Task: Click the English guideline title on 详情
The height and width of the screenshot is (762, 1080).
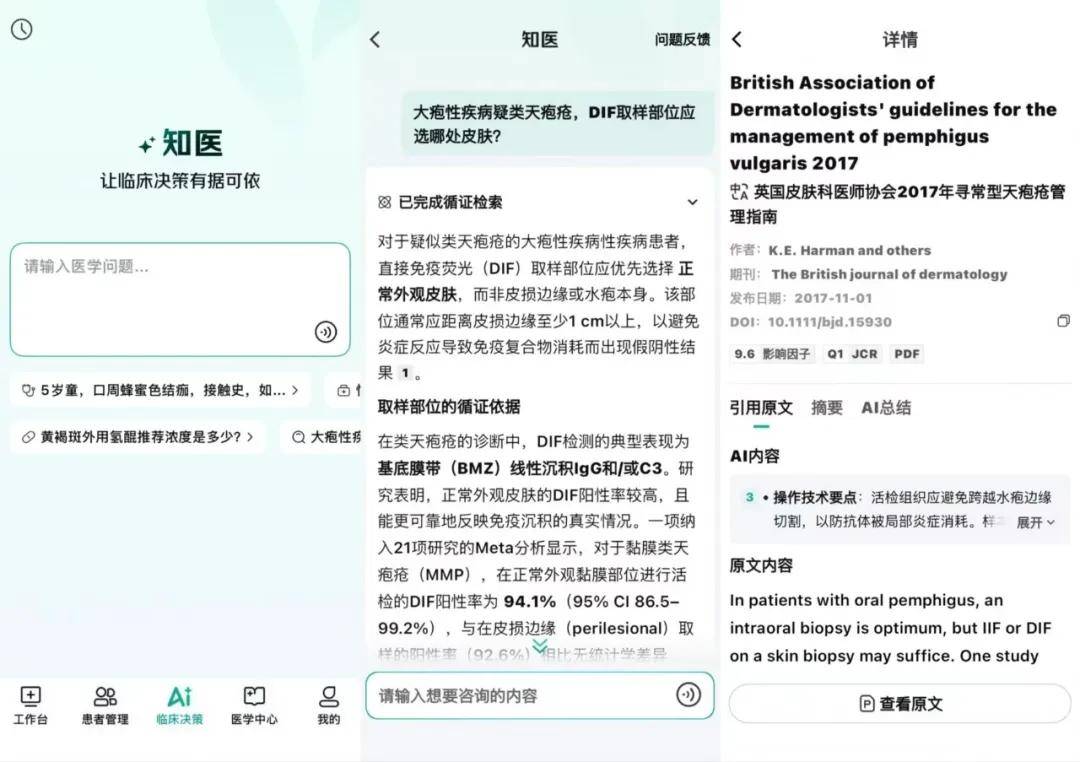Action: click(893, 123)
